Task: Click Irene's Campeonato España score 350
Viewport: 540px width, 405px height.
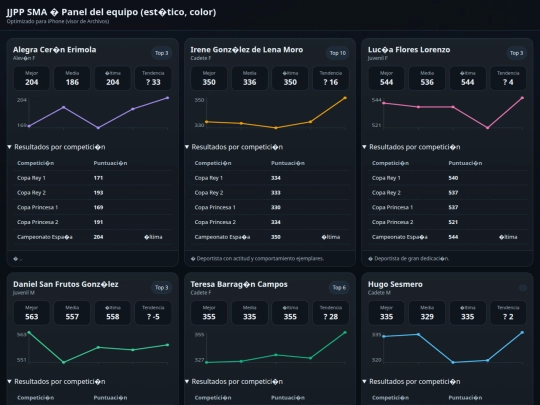Action: click(x=276, y=237)
